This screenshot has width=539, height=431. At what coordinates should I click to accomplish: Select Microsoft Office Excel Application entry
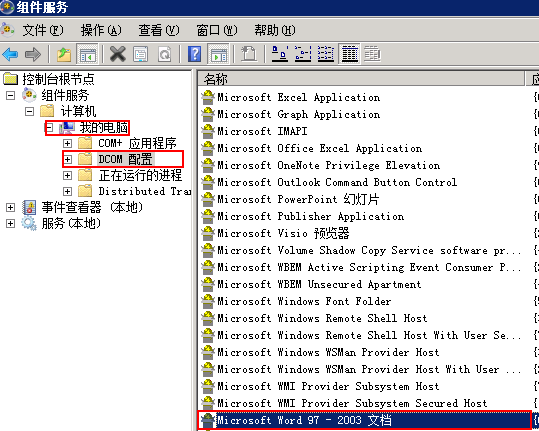tap(319, 148)
